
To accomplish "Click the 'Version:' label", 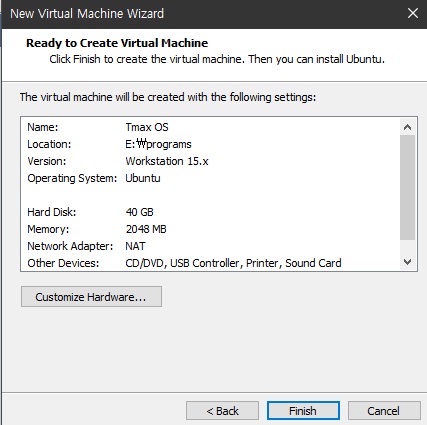I will click(x=47, y=161).
